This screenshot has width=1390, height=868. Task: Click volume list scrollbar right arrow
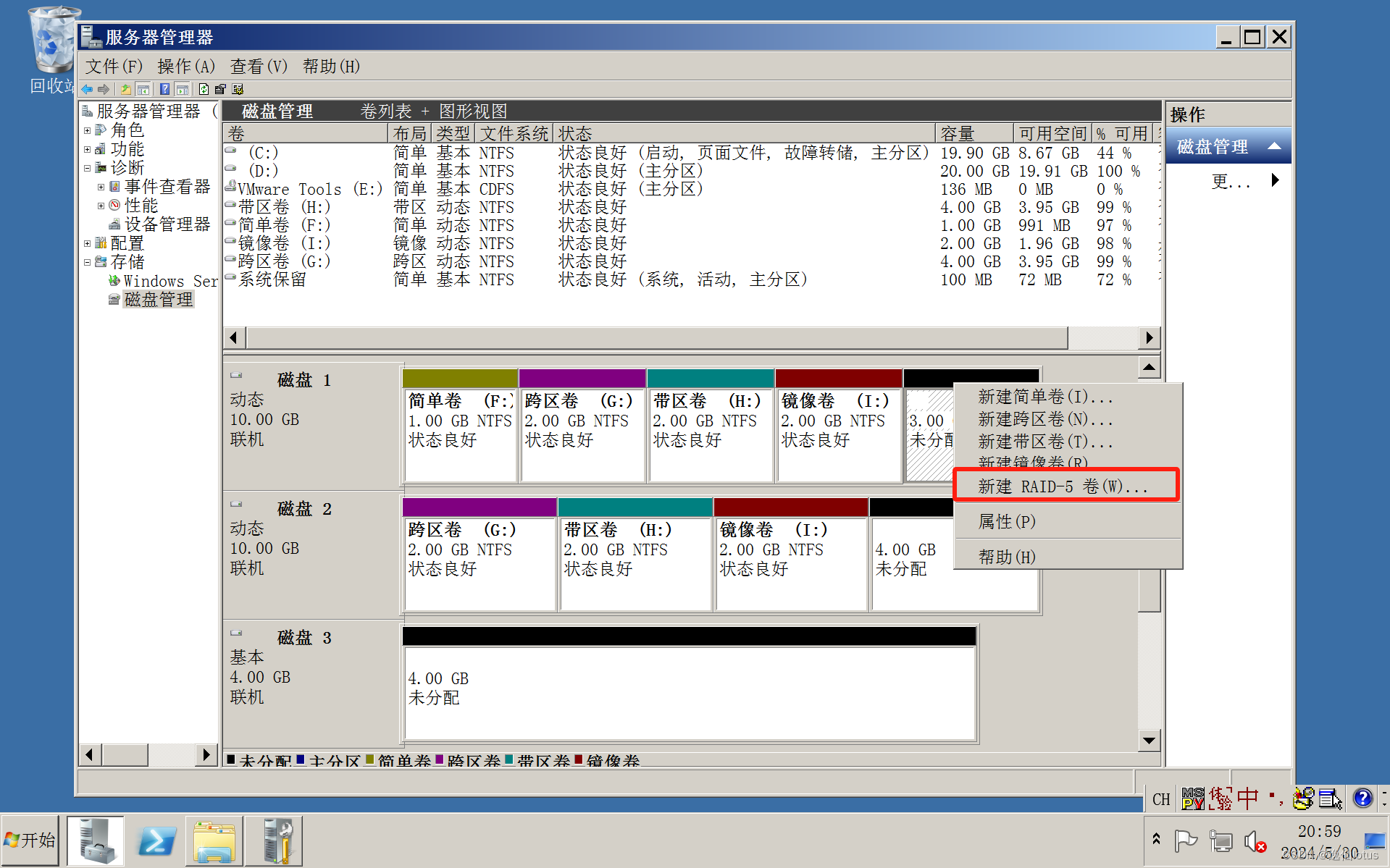[1150, 337]
